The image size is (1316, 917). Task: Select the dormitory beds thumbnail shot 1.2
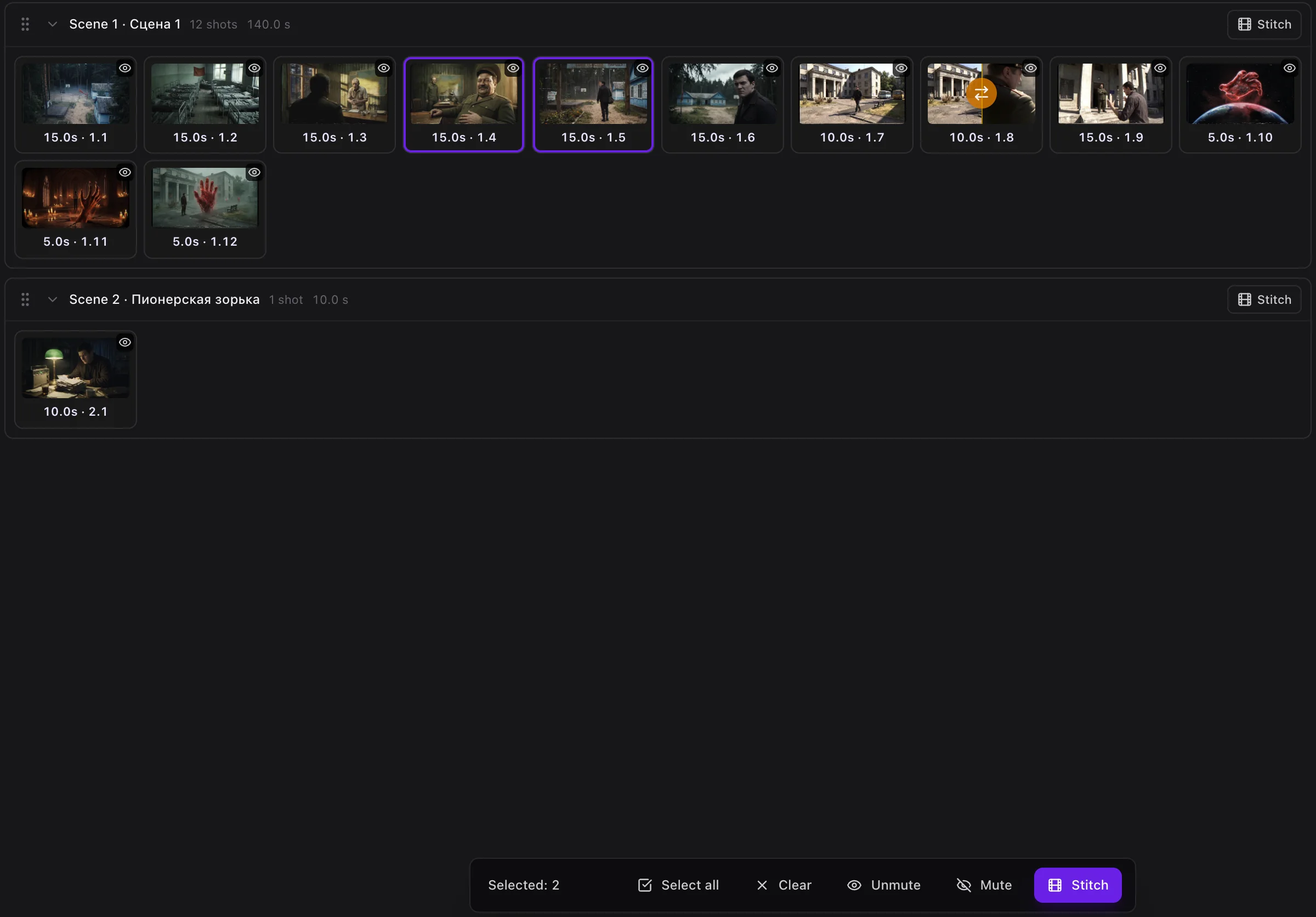(205, 93)
